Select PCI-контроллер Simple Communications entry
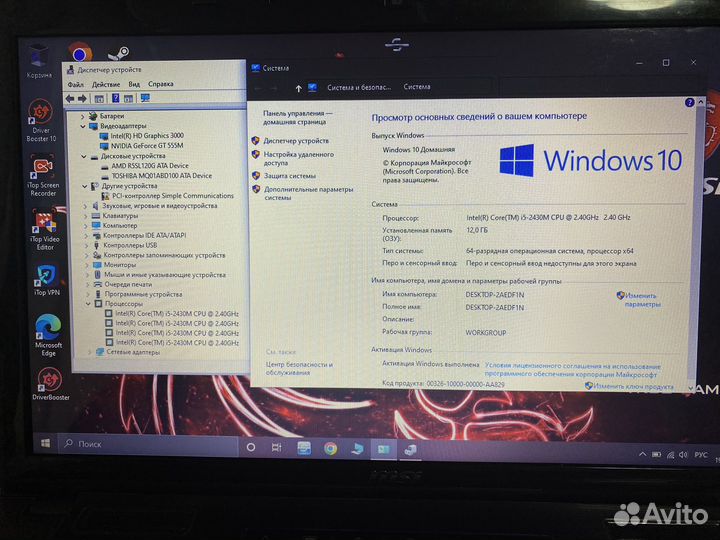720x540 pixels. (168, 196)
